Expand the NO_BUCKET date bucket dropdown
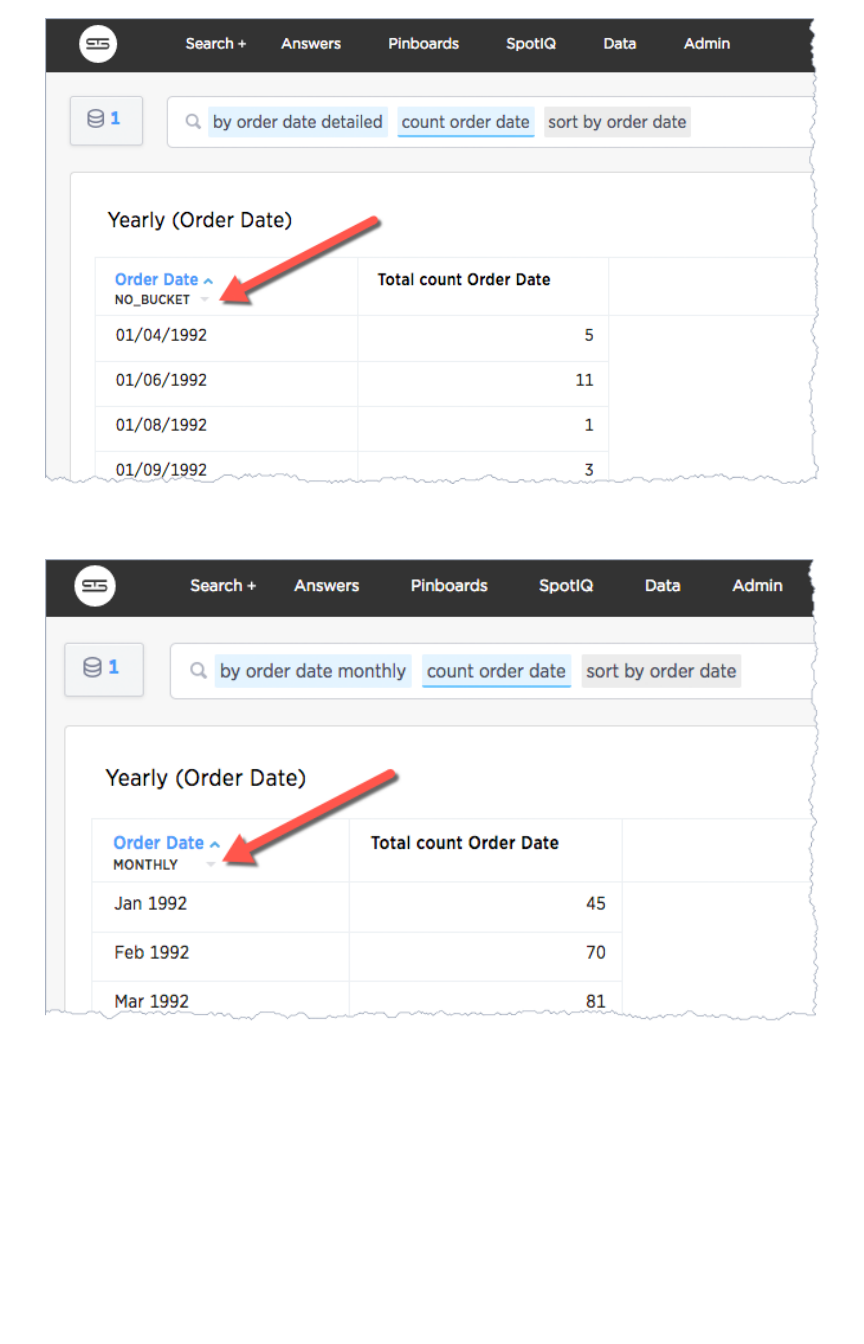Screen dimensions: 864x1344 click(204, 300)
